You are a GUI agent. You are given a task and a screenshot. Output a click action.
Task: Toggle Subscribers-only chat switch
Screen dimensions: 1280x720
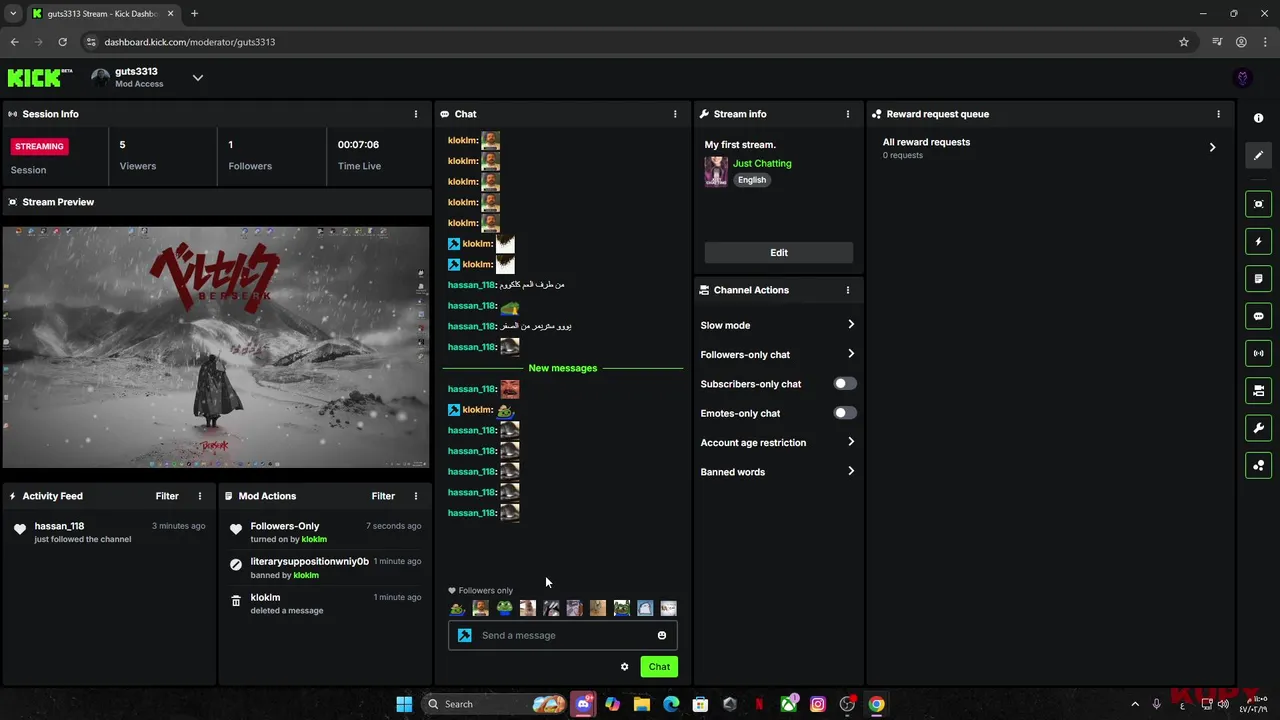coord(845,384)
